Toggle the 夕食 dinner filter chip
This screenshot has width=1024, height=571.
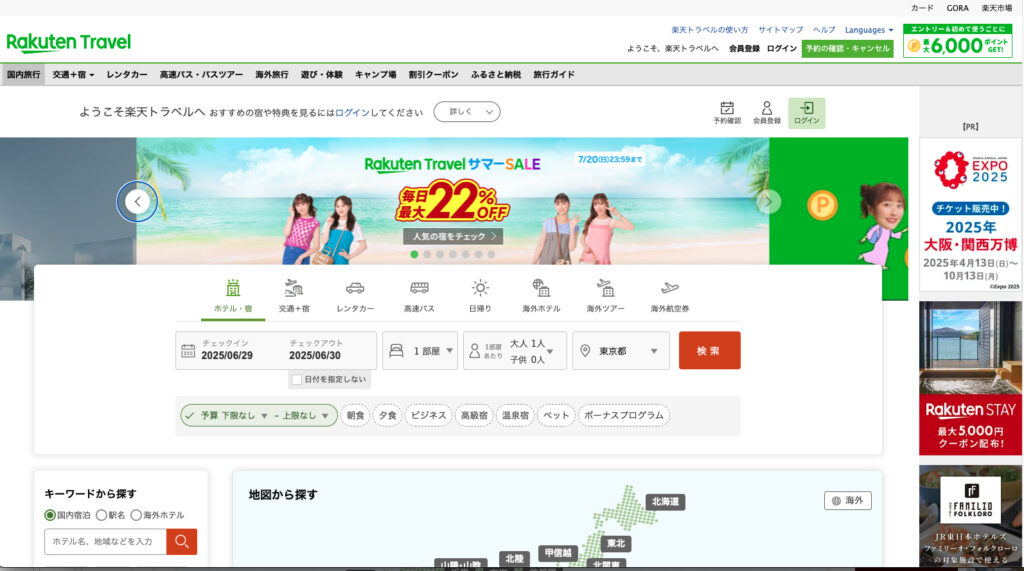387,415
